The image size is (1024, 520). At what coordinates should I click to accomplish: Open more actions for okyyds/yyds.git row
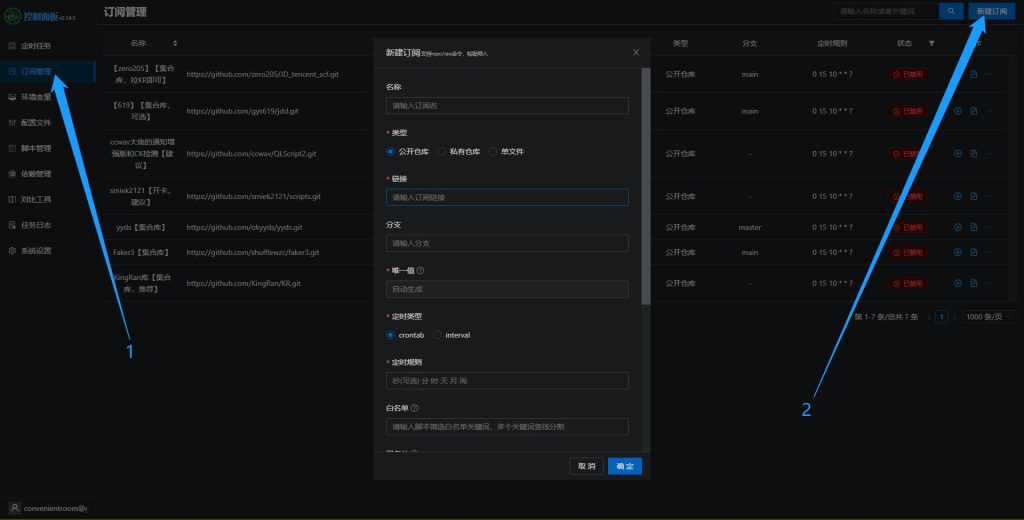pos(991,227)
